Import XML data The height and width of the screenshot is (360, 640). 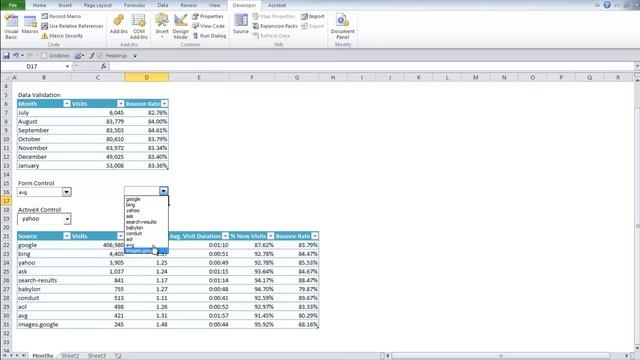[x=313, y=16]
